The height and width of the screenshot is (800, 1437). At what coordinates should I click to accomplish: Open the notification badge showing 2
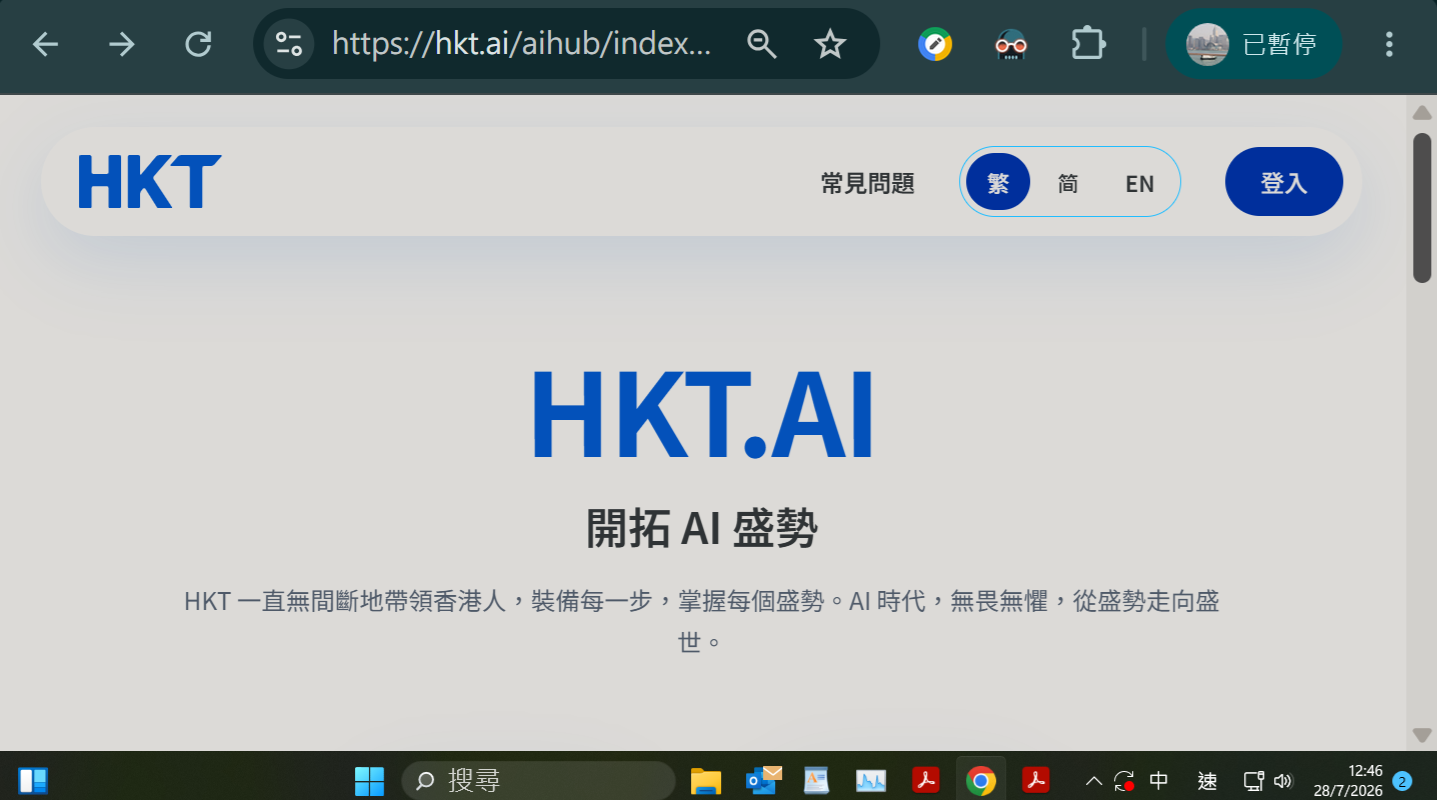[1402, 781]
